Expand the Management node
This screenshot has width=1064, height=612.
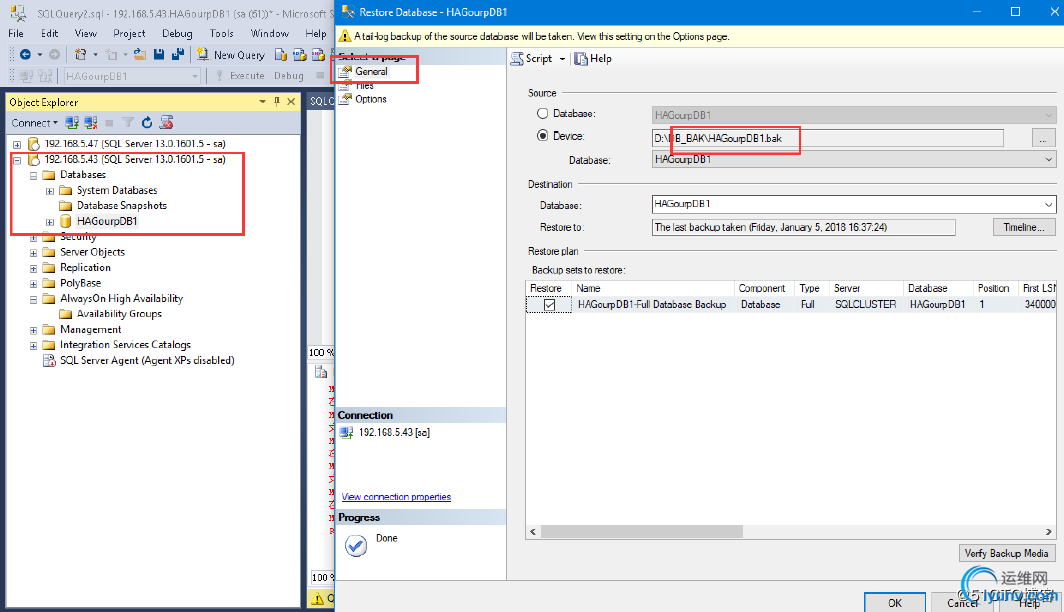click(33, 330)
